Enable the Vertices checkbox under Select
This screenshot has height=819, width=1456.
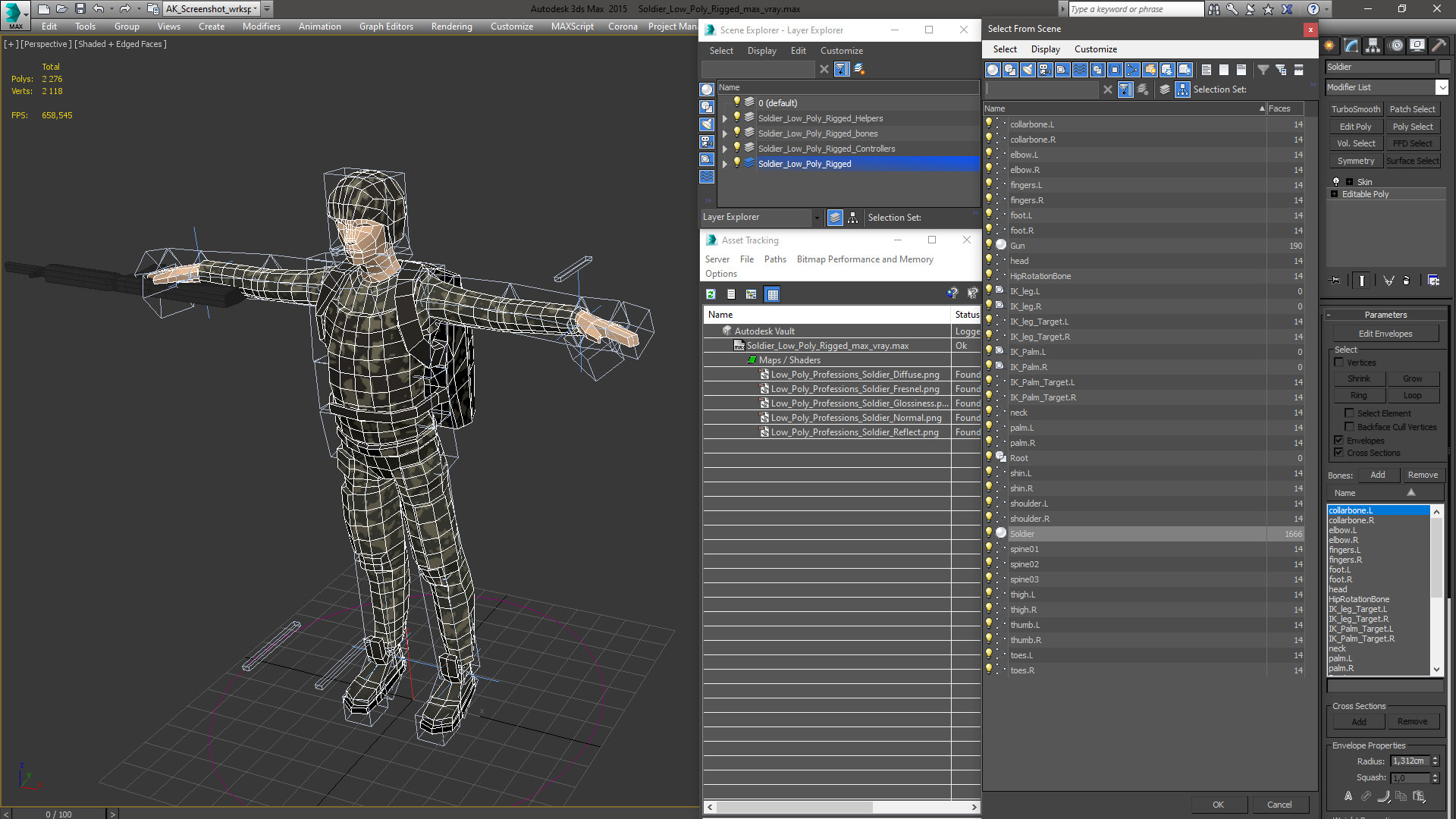pos(1339,362)
